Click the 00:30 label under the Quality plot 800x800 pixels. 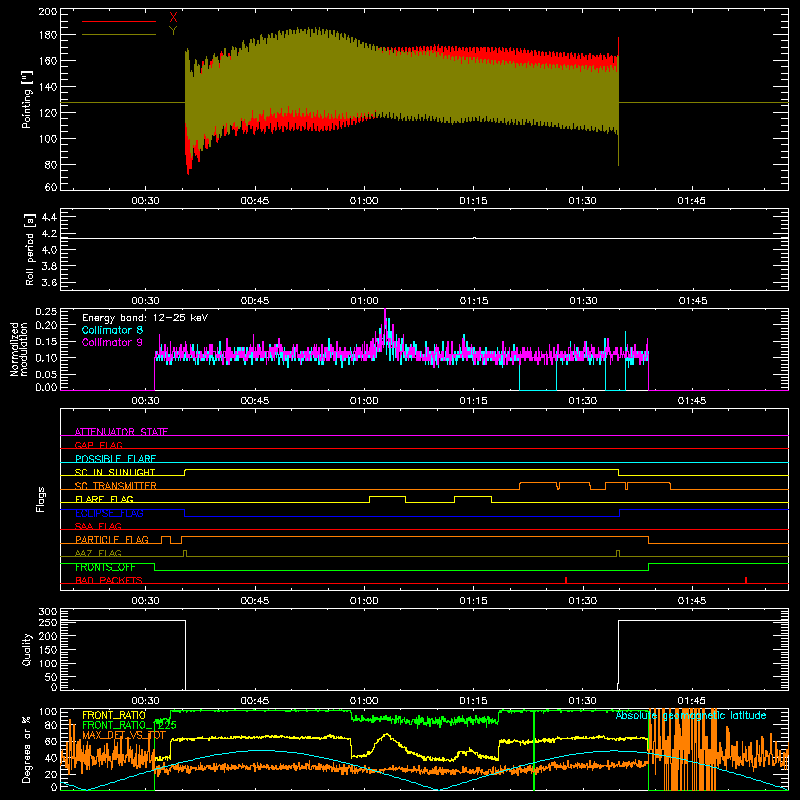click(x=145, y=701)
